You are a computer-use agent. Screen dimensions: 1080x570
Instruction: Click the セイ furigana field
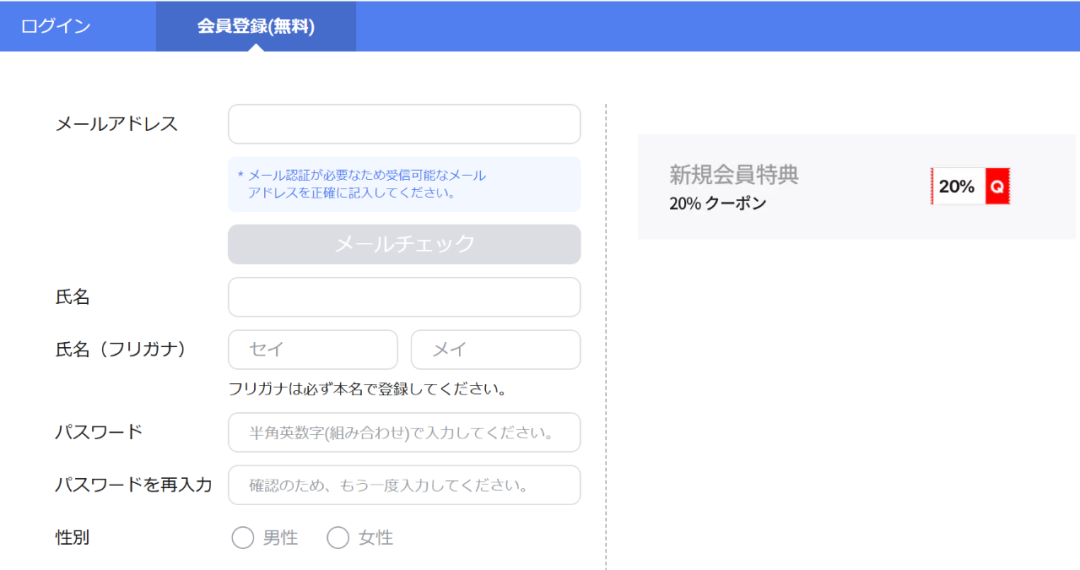pos(313,350)
